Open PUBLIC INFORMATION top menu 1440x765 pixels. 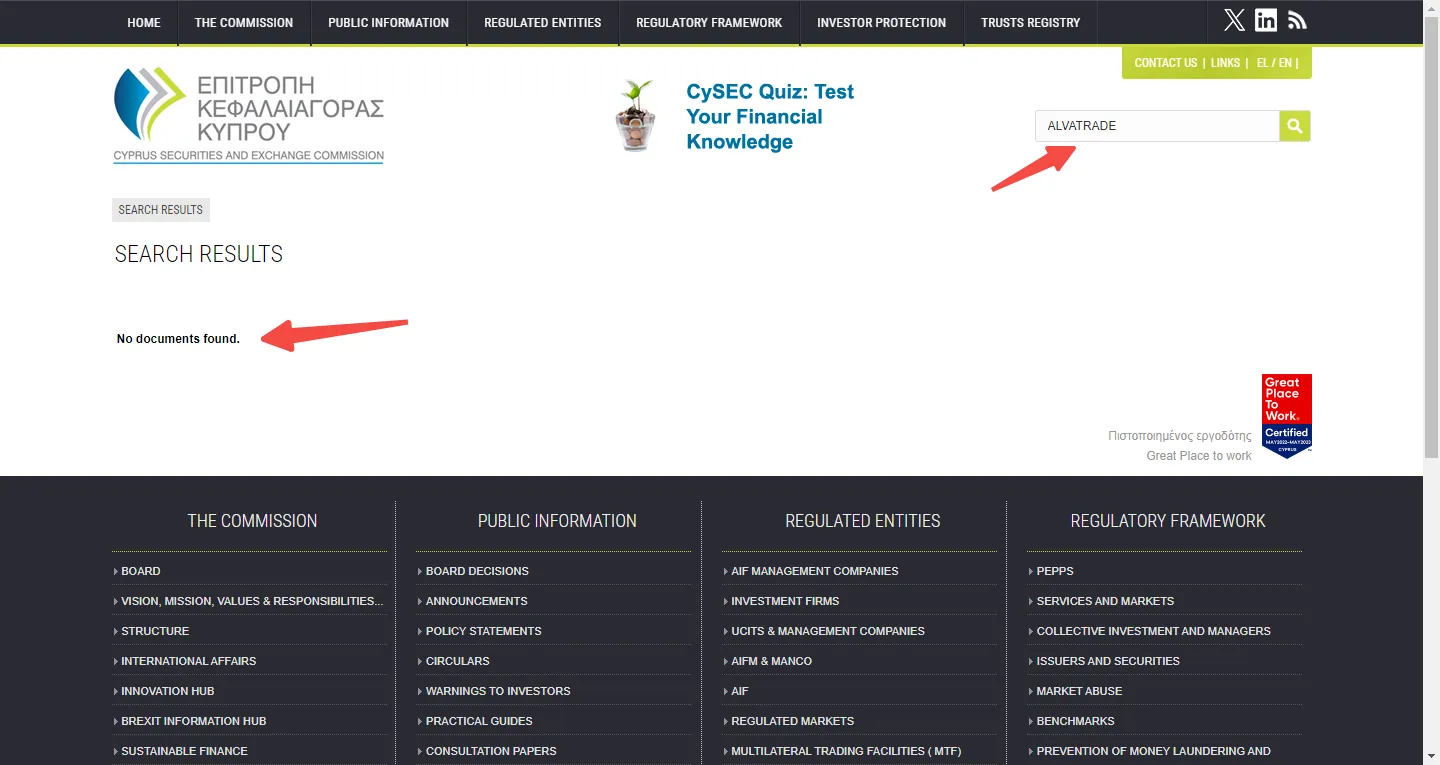tap(389, 23)
